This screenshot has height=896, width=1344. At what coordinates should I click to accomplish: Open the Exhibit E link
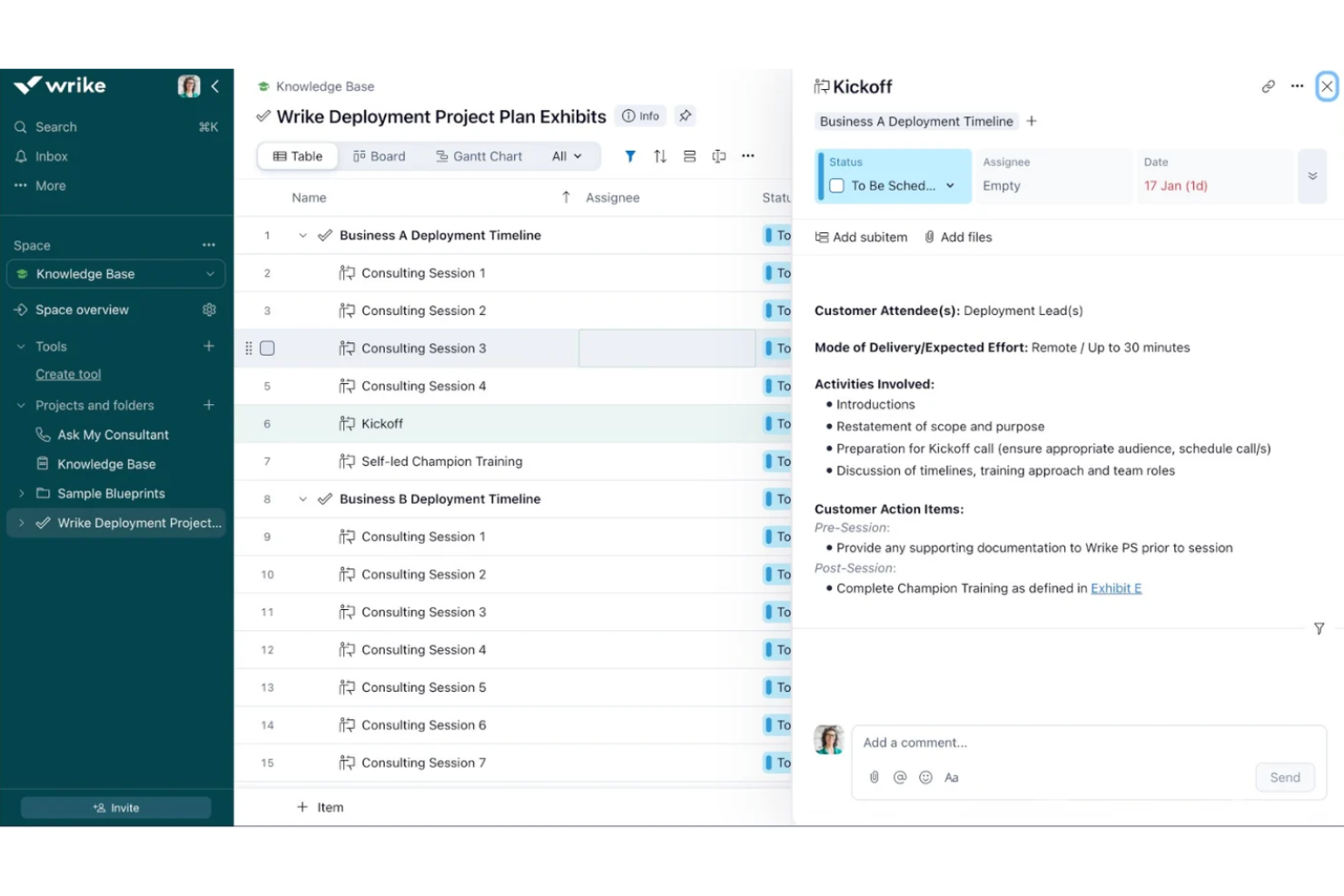[1116, 588]
